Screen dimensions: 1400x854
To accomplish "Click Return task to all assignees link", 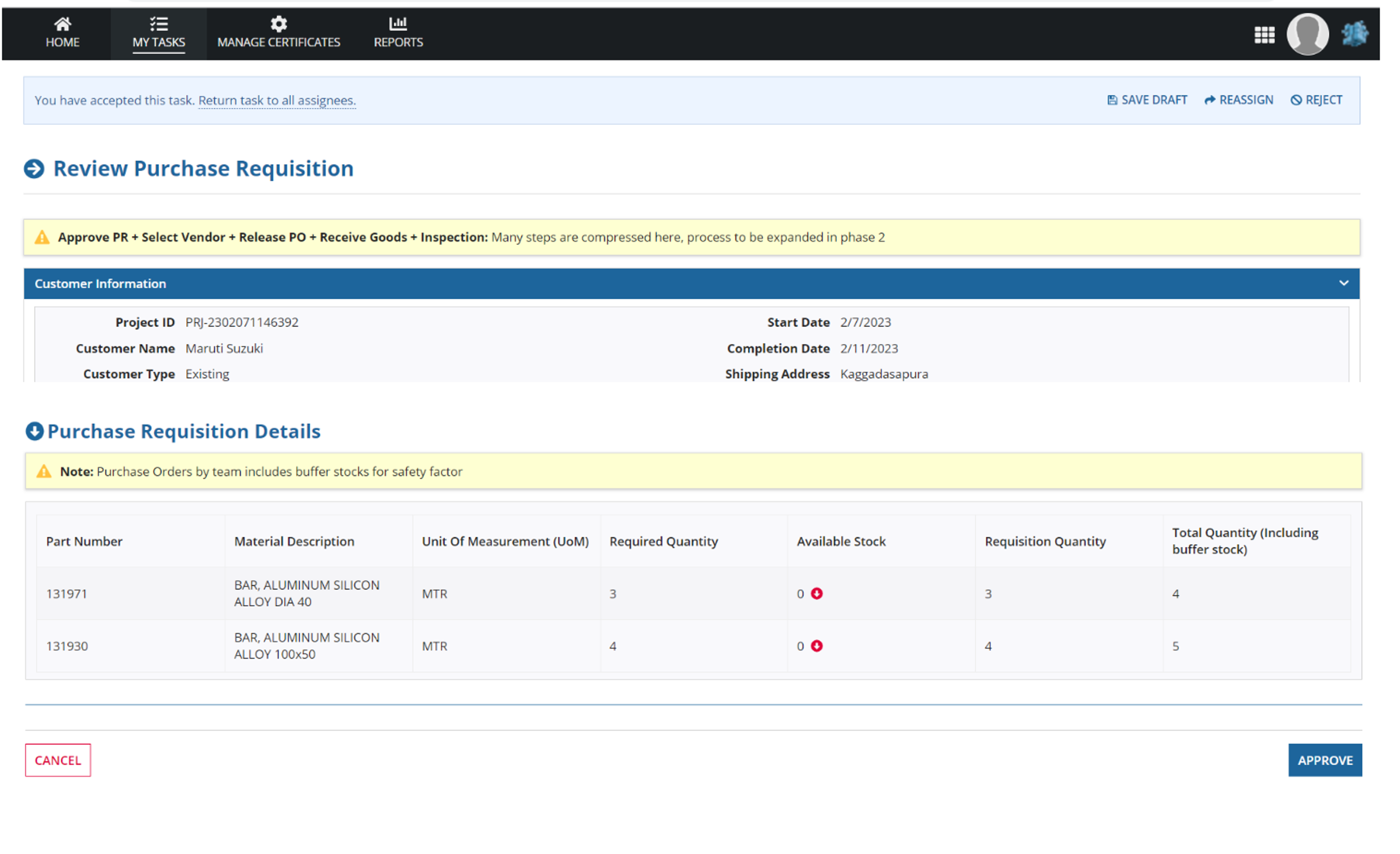I will pyautogui.click(x=277, y=101).
